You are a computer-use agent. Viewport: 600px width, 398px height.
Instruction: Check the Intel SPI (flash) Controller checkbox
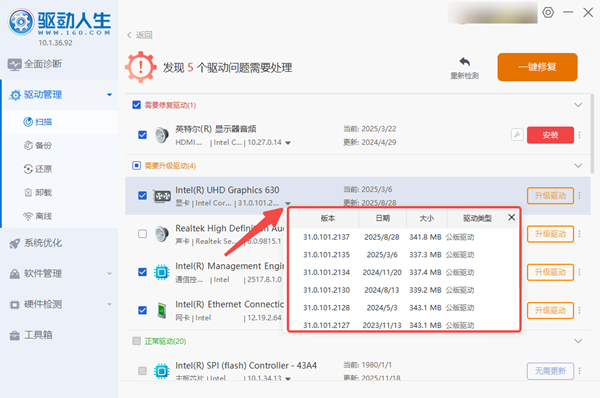pos(142,371)
